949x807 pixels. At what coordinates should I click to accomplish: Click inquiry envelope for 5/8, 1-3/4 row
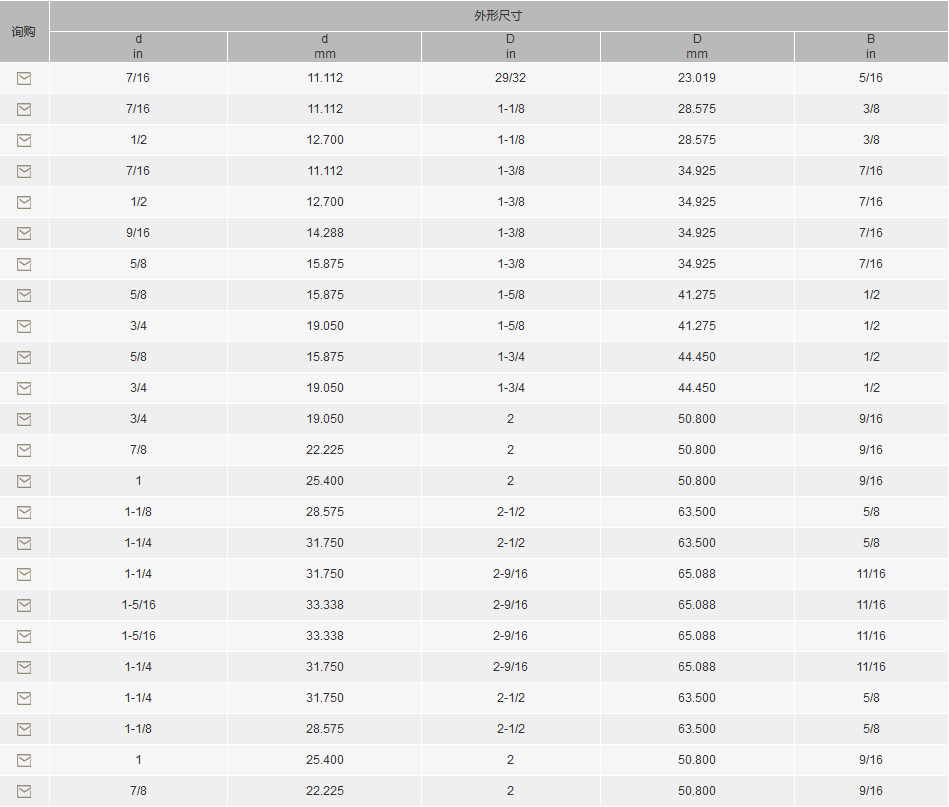24,357
